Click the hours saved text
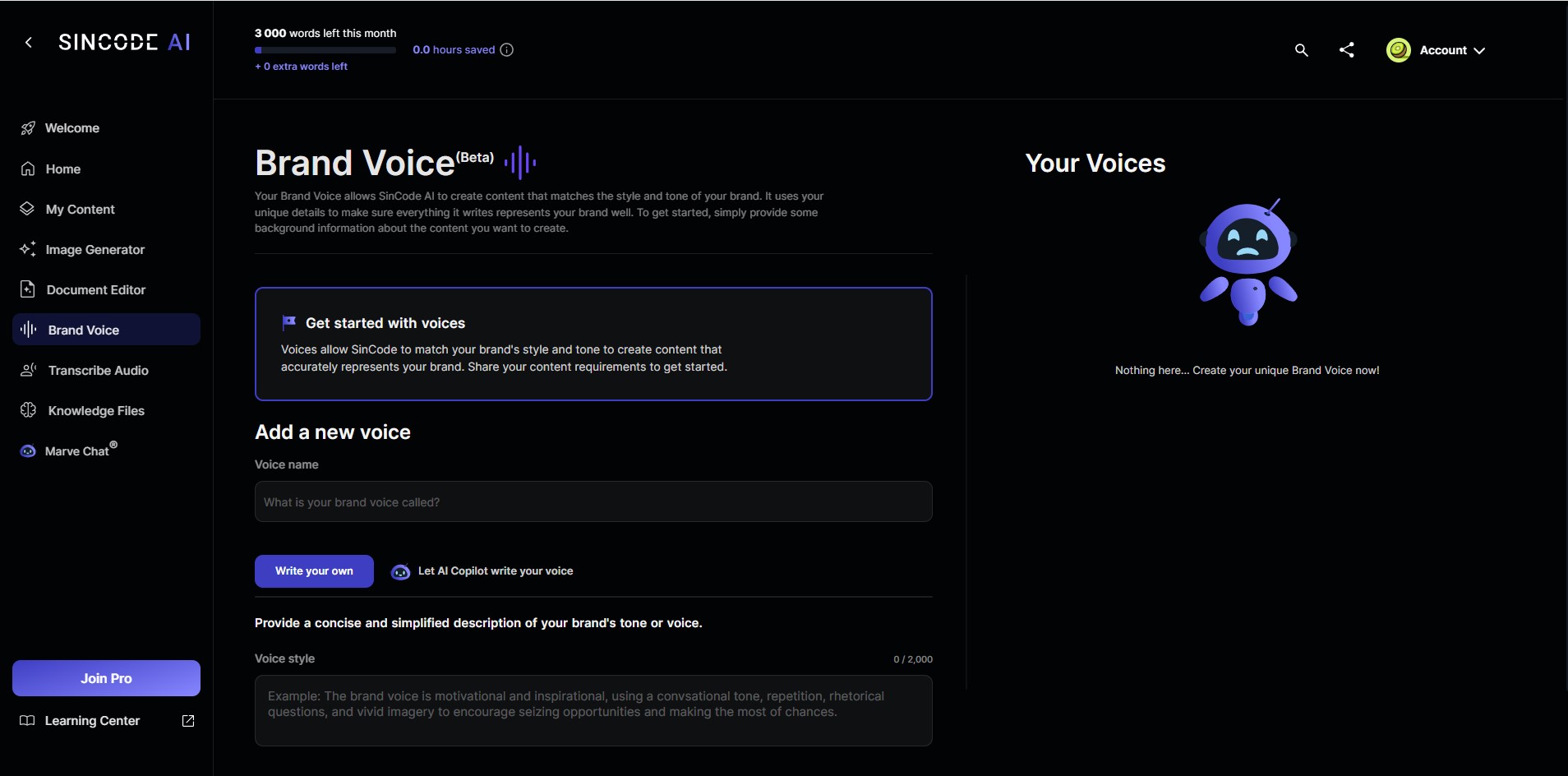Image resolution: width=1568 pixels, height=776 pixels. coord(454,50)
